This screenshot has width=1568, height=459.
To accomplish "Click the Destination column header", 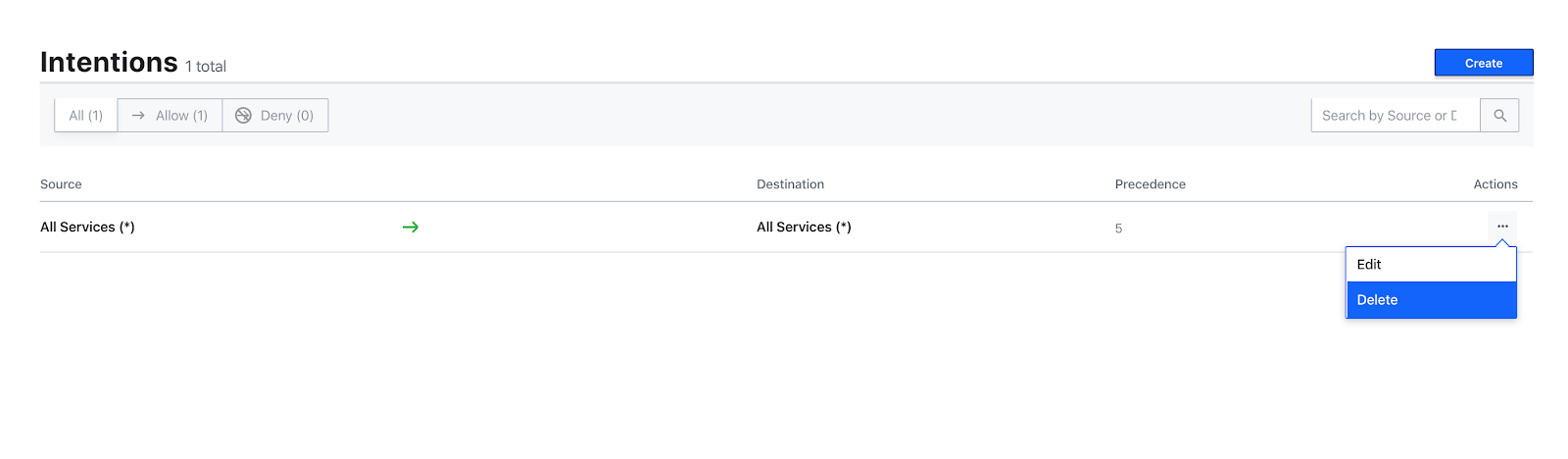I will (x=790, y=184).
